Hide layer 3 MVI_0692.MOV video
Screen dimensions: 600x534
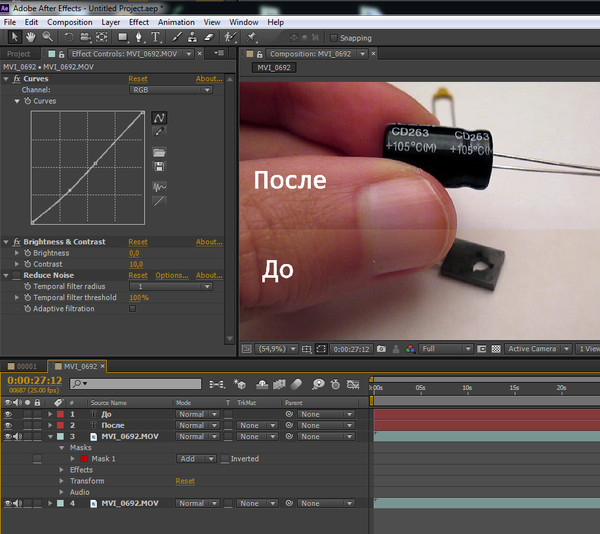(x=8, y=436)
